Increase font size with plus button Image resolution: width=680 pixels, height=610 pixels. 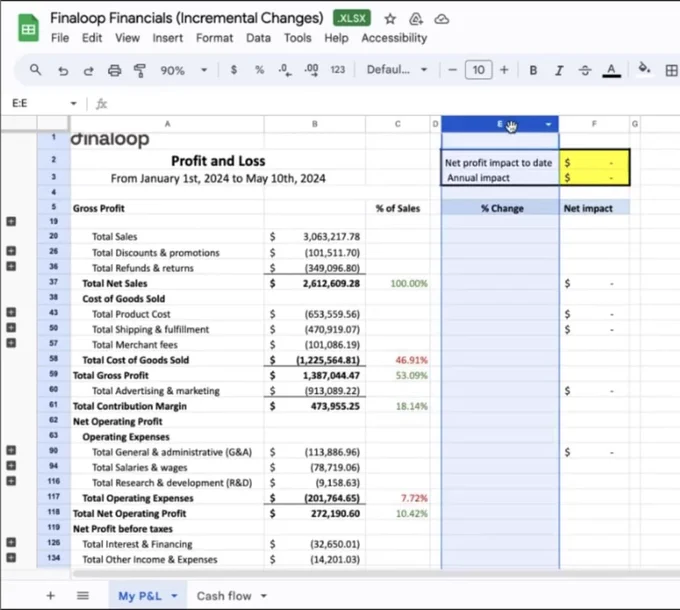(504, 70)
